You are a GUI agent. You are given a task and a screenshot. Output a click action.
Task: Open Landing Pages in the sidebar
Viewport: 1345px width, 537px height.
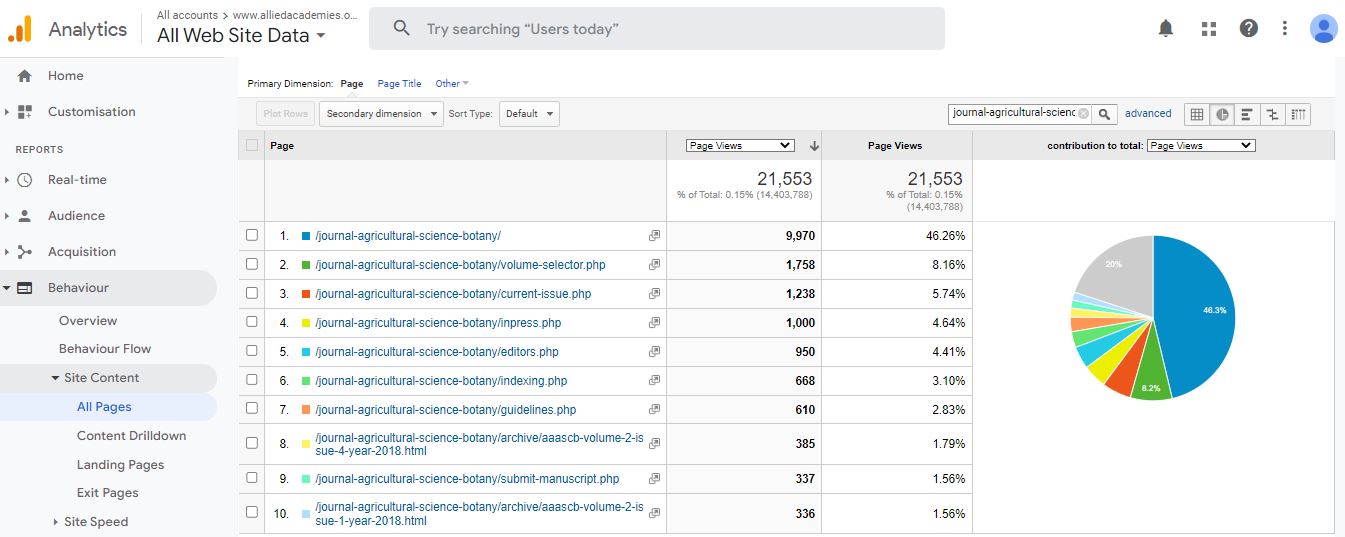click(120, 465)
